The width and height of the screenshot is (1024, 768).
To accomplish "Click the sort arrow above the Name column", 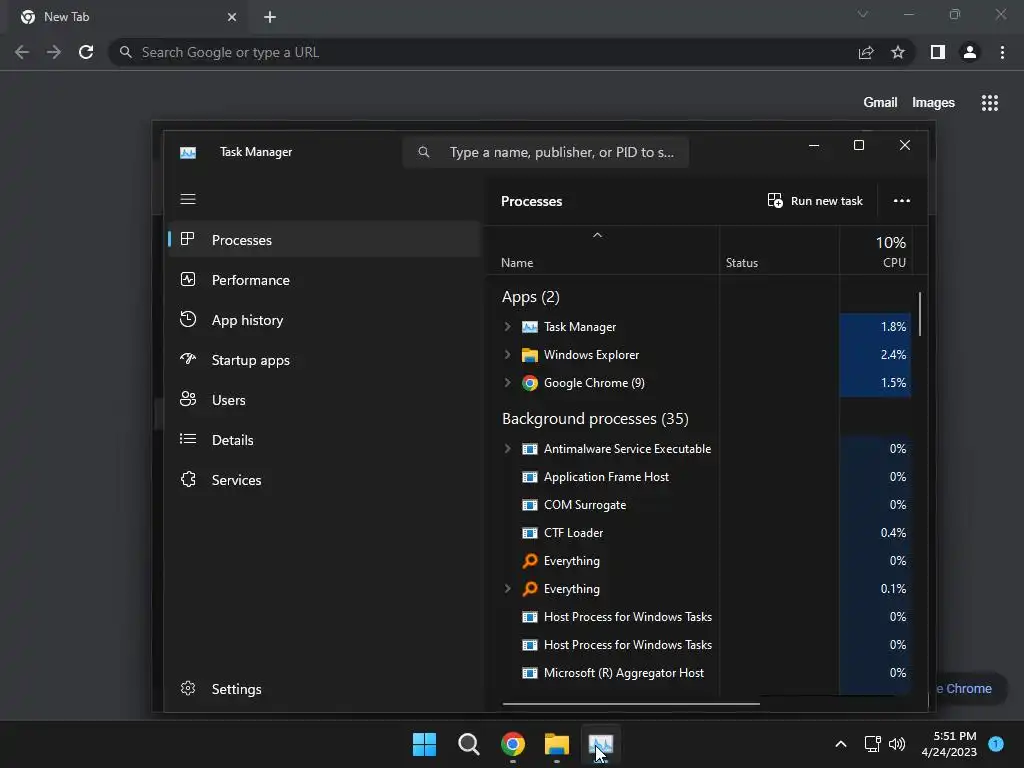I will [597, 235].
